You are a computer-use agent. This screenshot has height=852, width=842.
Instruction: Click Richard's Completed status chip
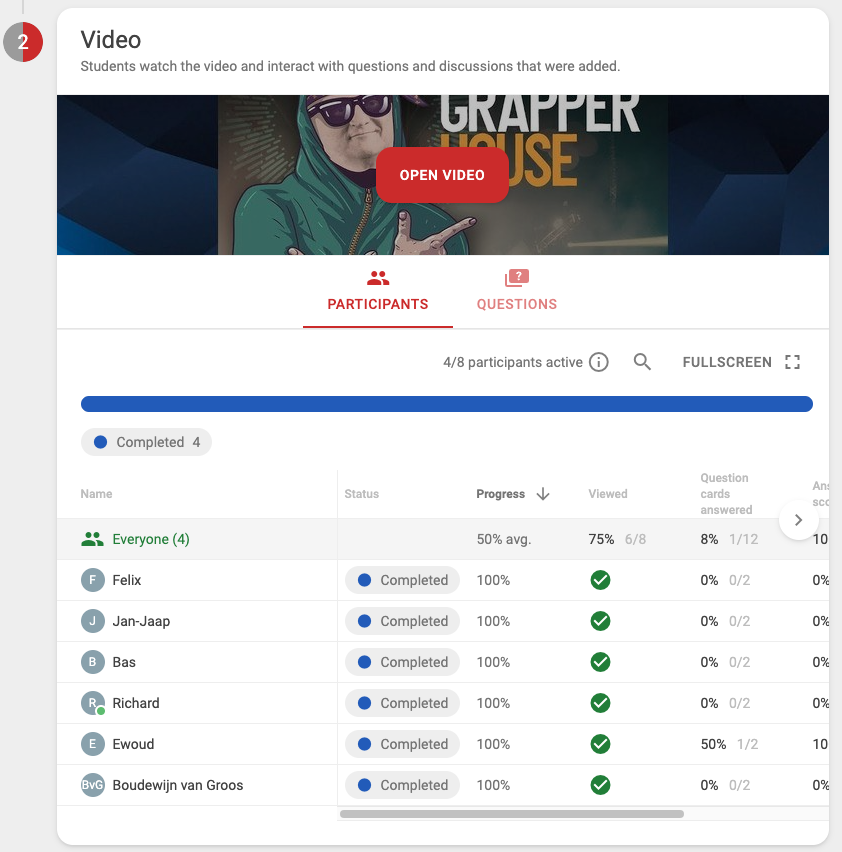pyautogui.click(x=403, y=703)
